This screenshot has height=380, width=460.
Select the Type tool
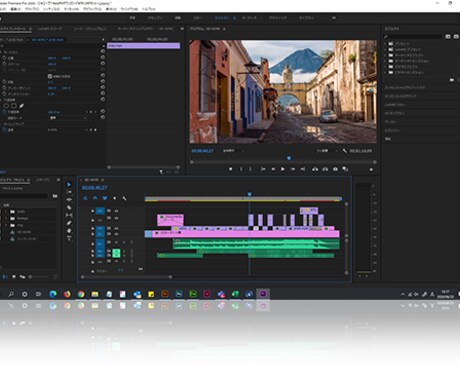tap(69, 238)
